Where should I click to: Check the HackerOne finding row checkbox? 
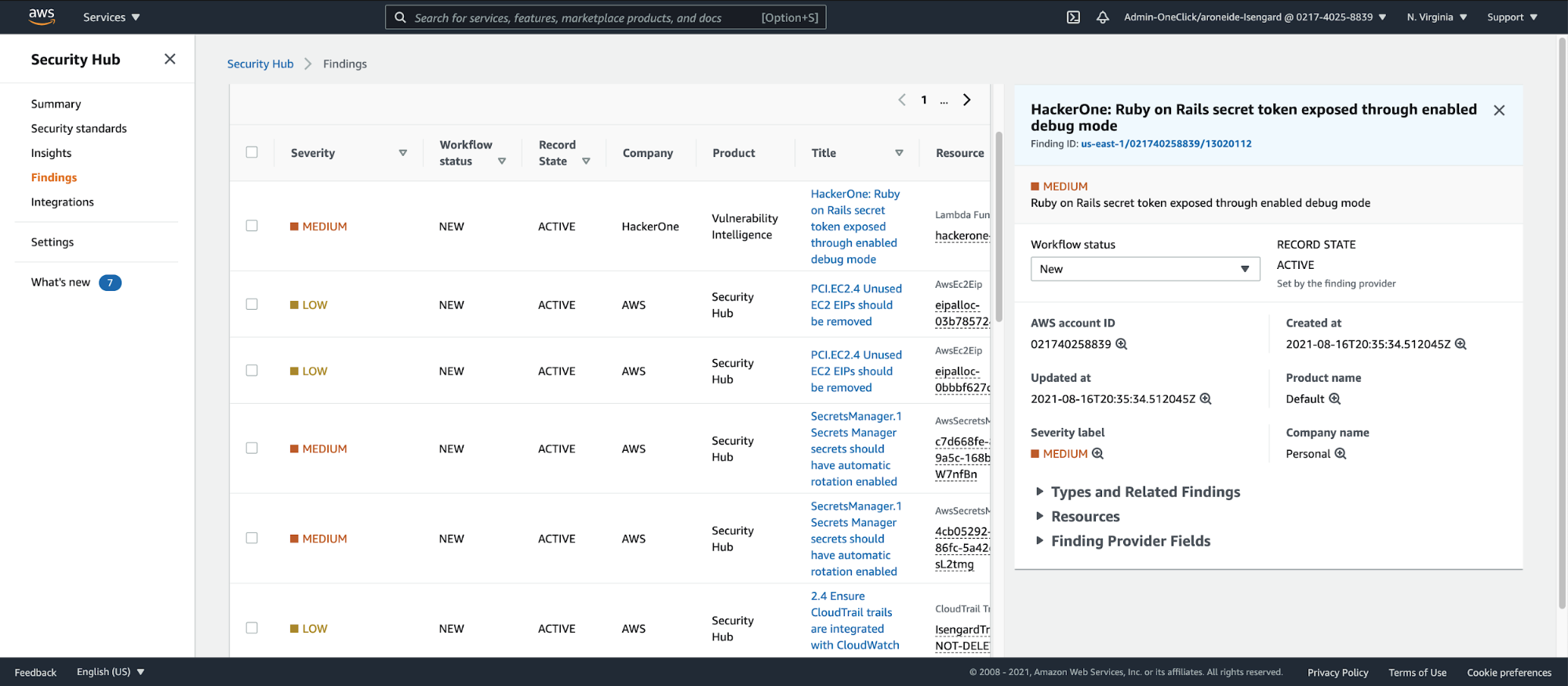[x=252, y=226]
